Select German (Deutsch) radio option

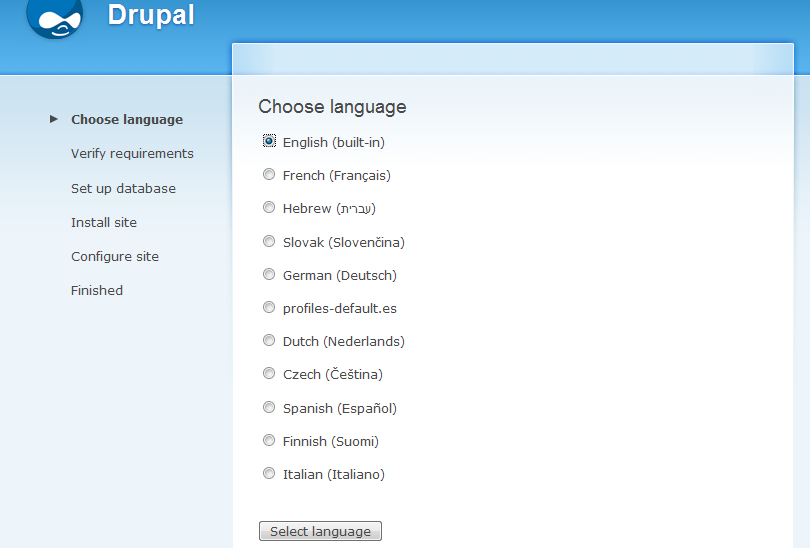(x=269, y=274)
